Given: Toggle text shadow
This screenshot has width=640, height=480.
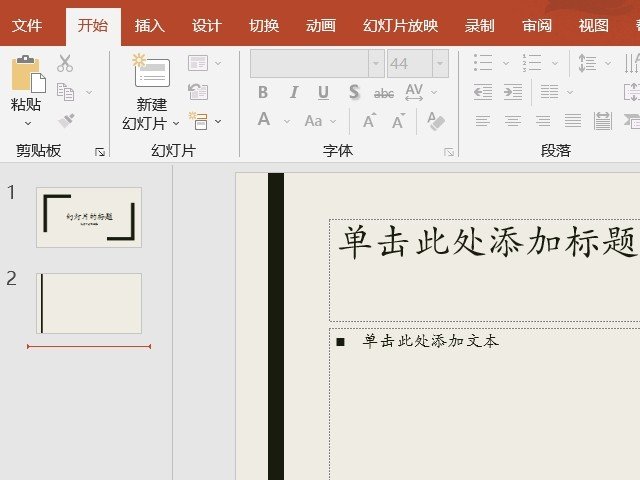Looking at the screenshot, I should [354, 92].
